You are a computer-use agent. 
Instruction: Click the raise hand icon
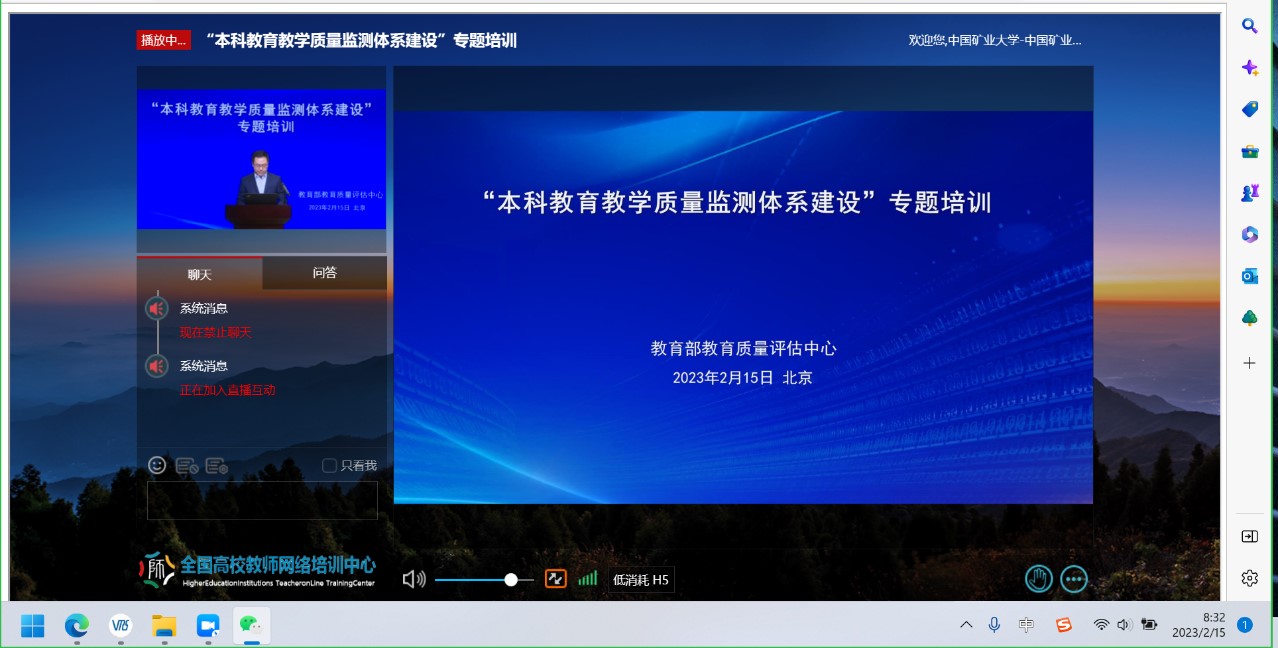click(x=1039, y=579)
